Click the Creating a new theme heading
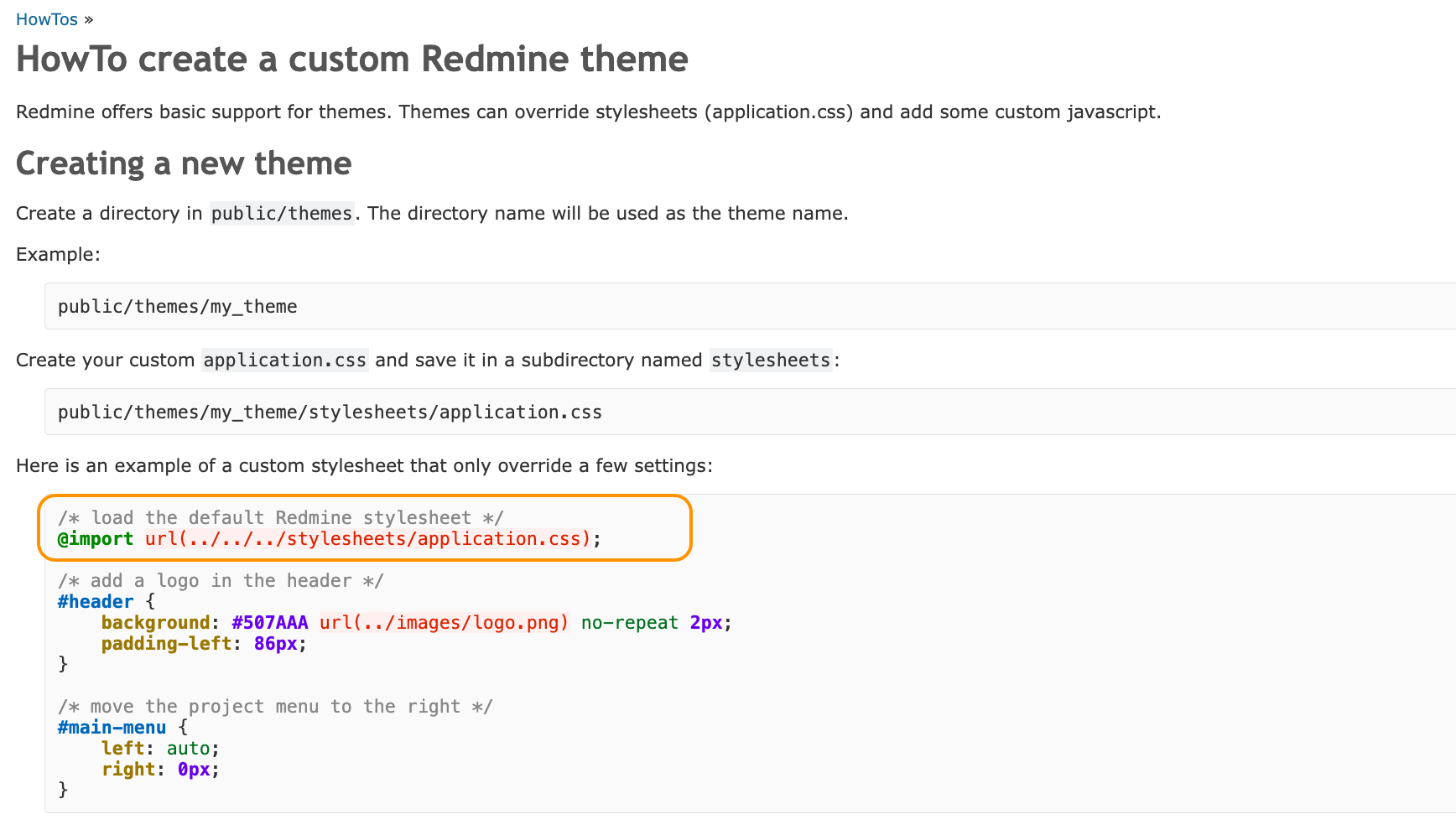1456x830 pixels. coord(183,163)
